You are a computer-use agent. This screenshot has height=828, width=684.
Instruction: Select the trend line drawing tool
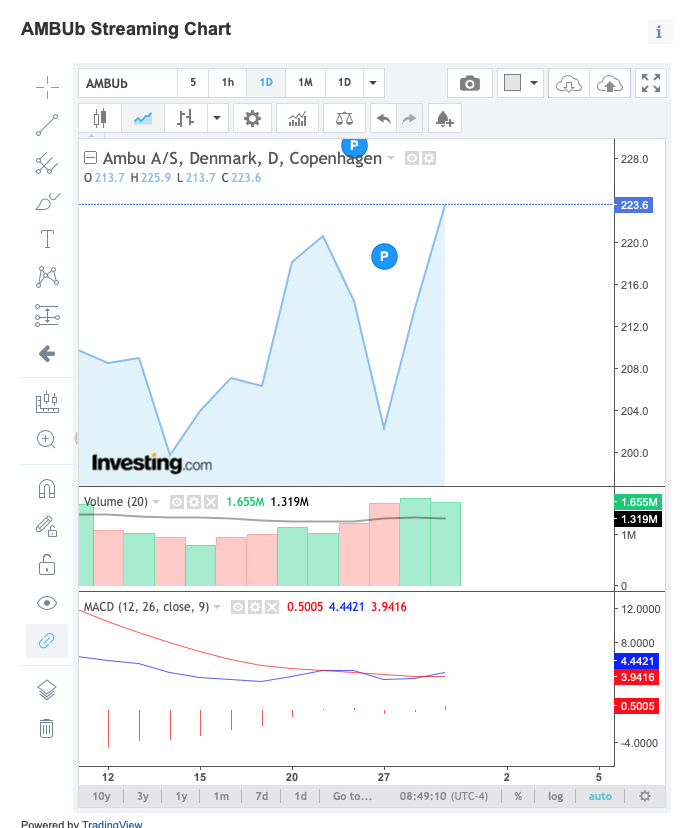(x=47, y=125)
